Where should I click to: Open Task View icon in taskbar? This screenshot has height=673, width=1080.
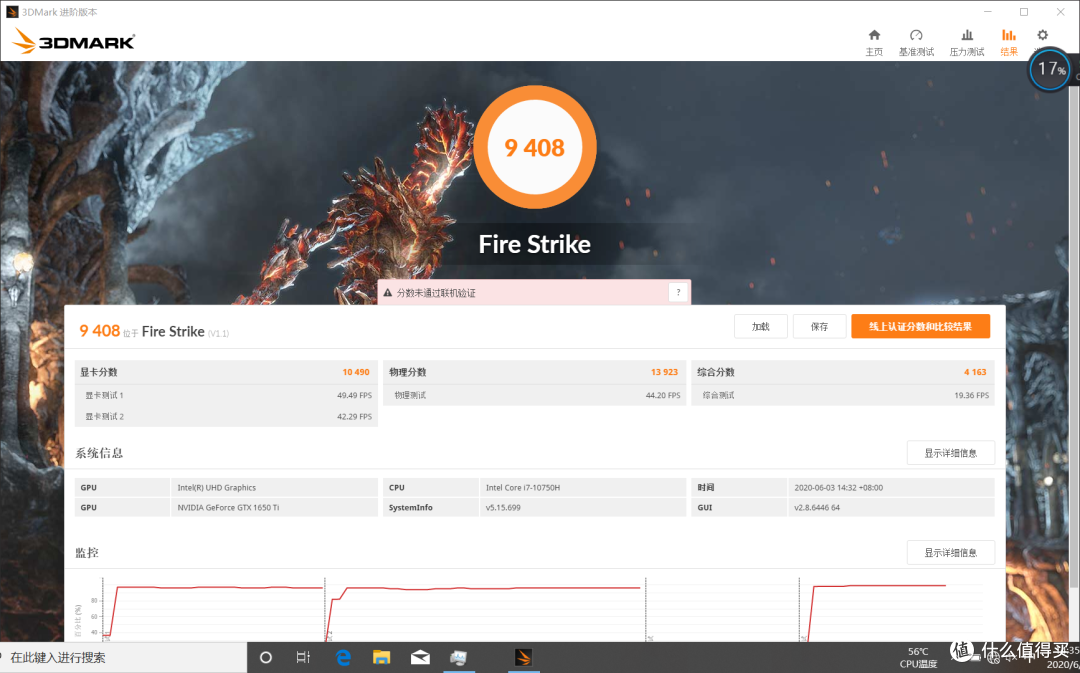pyautogui.click(x=303, y=658)
